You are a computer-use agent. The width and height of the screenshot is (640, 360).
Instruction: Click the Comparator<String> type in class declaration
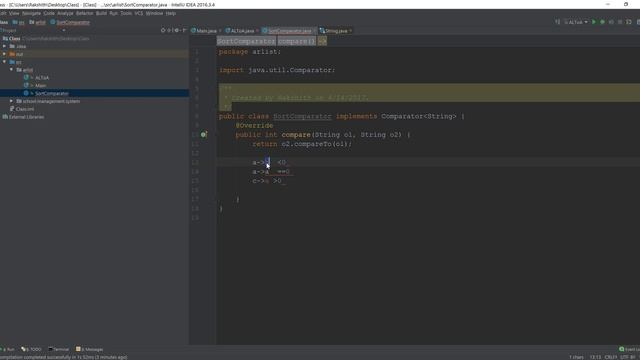[x=419, y=116]
